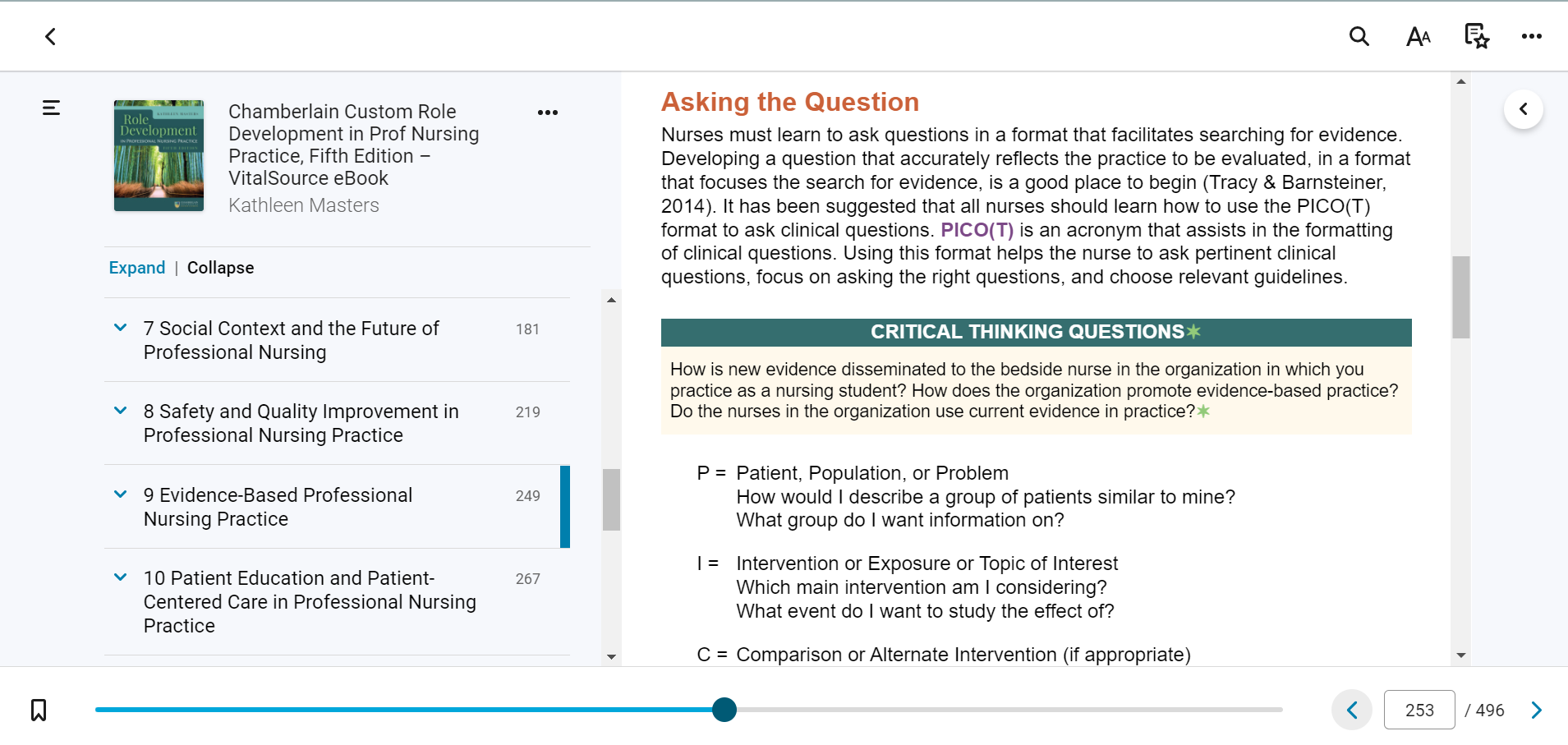The width and height of the screenshot is (1568, 745).
Task: Expand chapter 10 Patient Education chevron
Action: (x=121, y=577)
